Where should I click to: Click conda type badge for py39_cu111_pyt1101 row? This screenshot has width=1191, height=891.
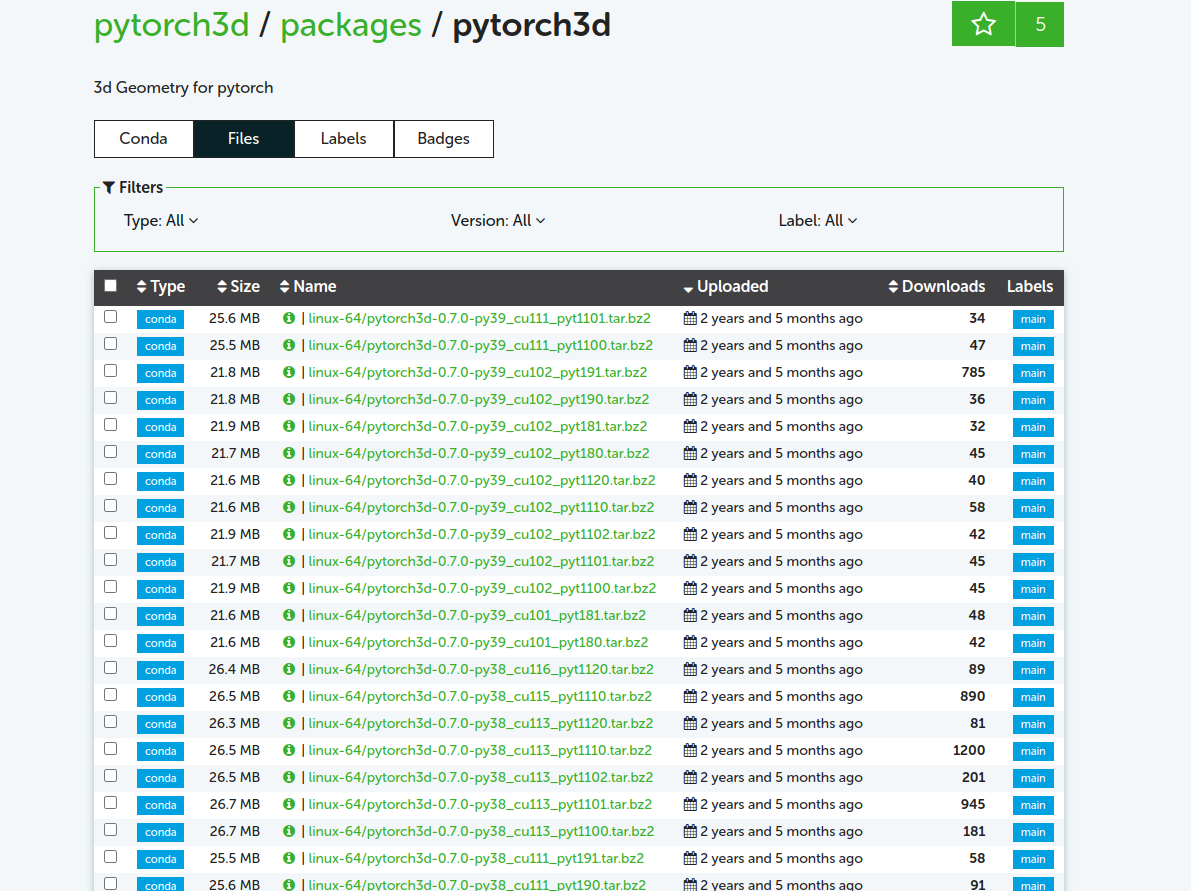[x=160, y=319]
